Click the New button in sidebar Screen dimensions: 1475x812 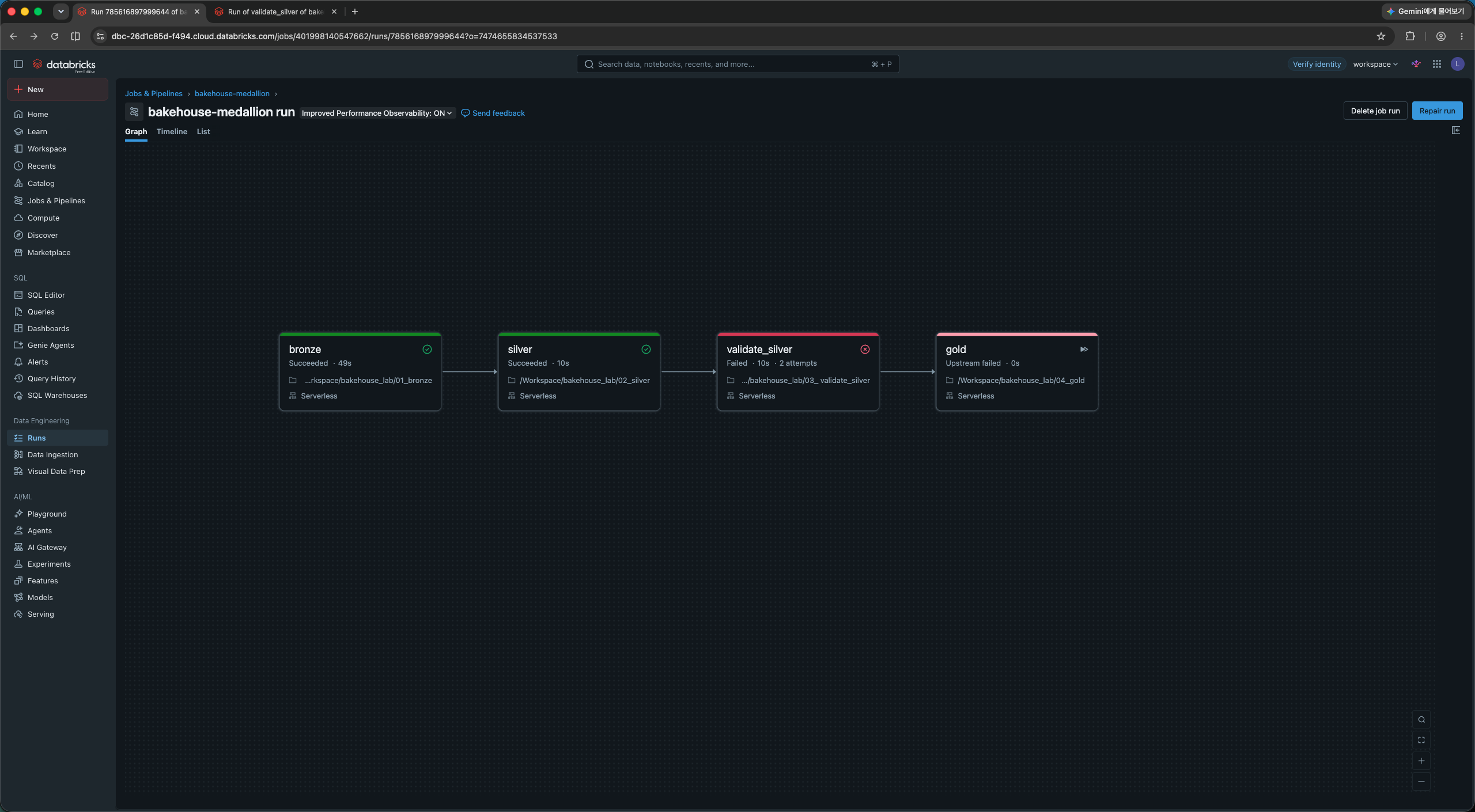tap(58, 89)
